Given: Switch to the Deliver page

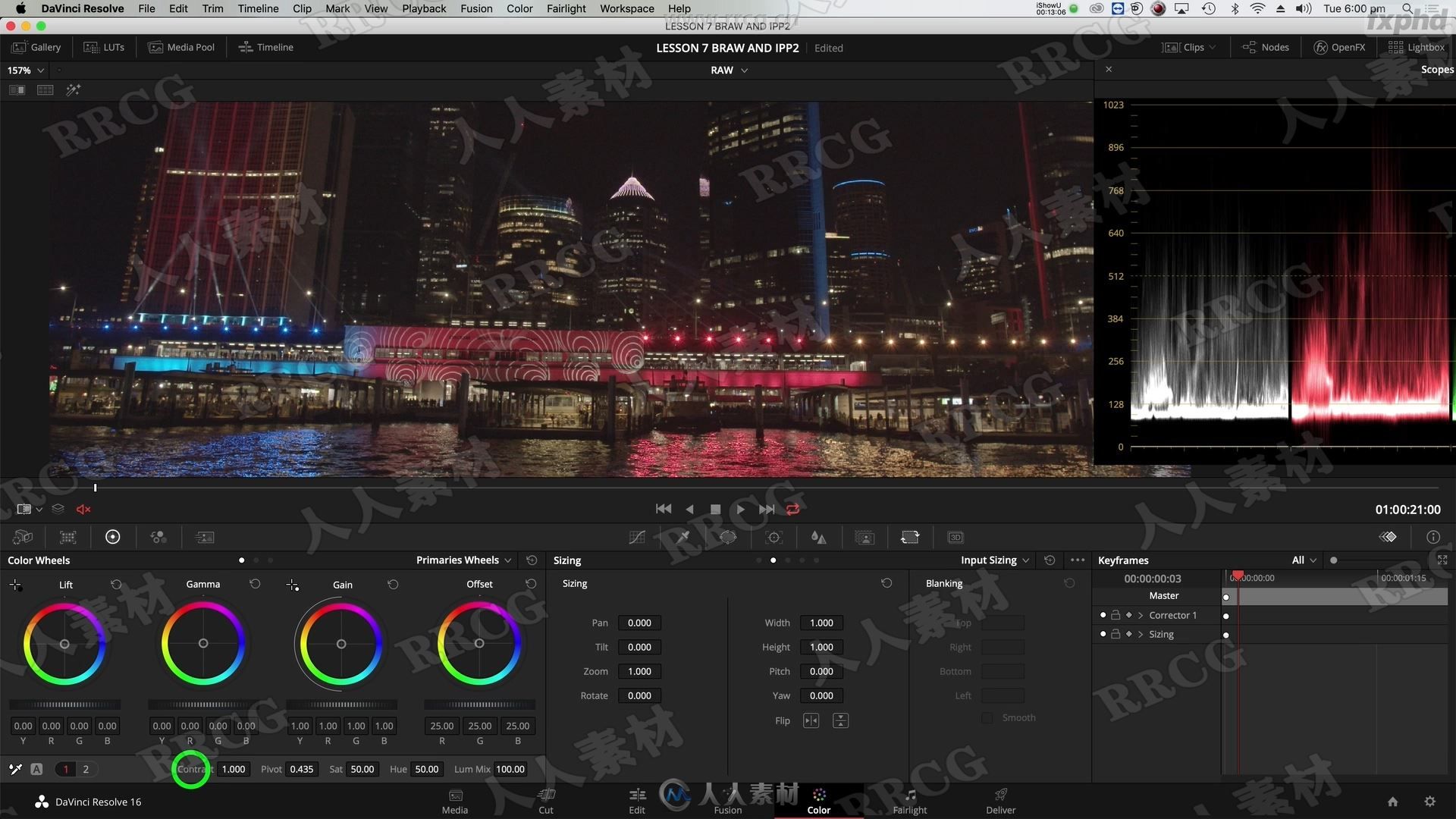Looking at the screenshot, I should click(1001, 801).
